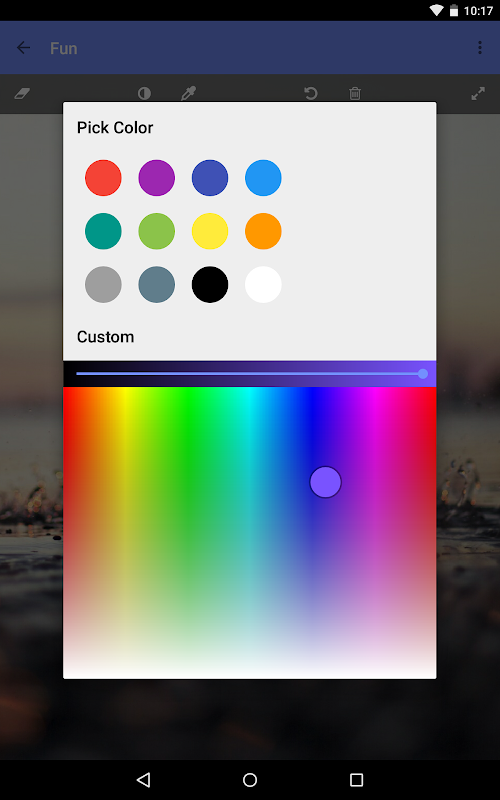Activate the eyedropper color picker
The width and height of the screenshot is (500, 800).
pyautogui.click(x=188, y=93)
